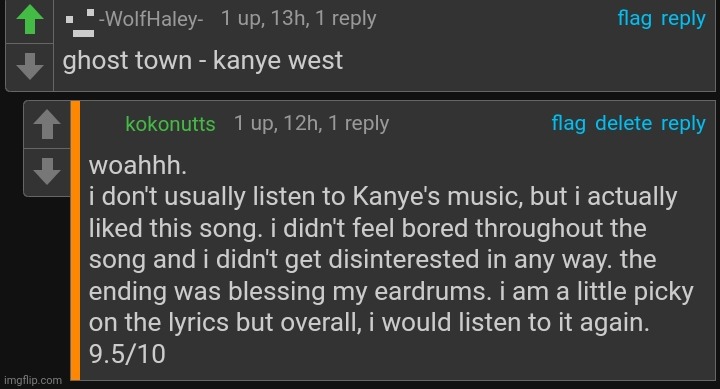Click the "1 up, 12h, 1 reply" info text
Image resolution: width=720 pixels, height=389 pixels.
pos(311,124)
